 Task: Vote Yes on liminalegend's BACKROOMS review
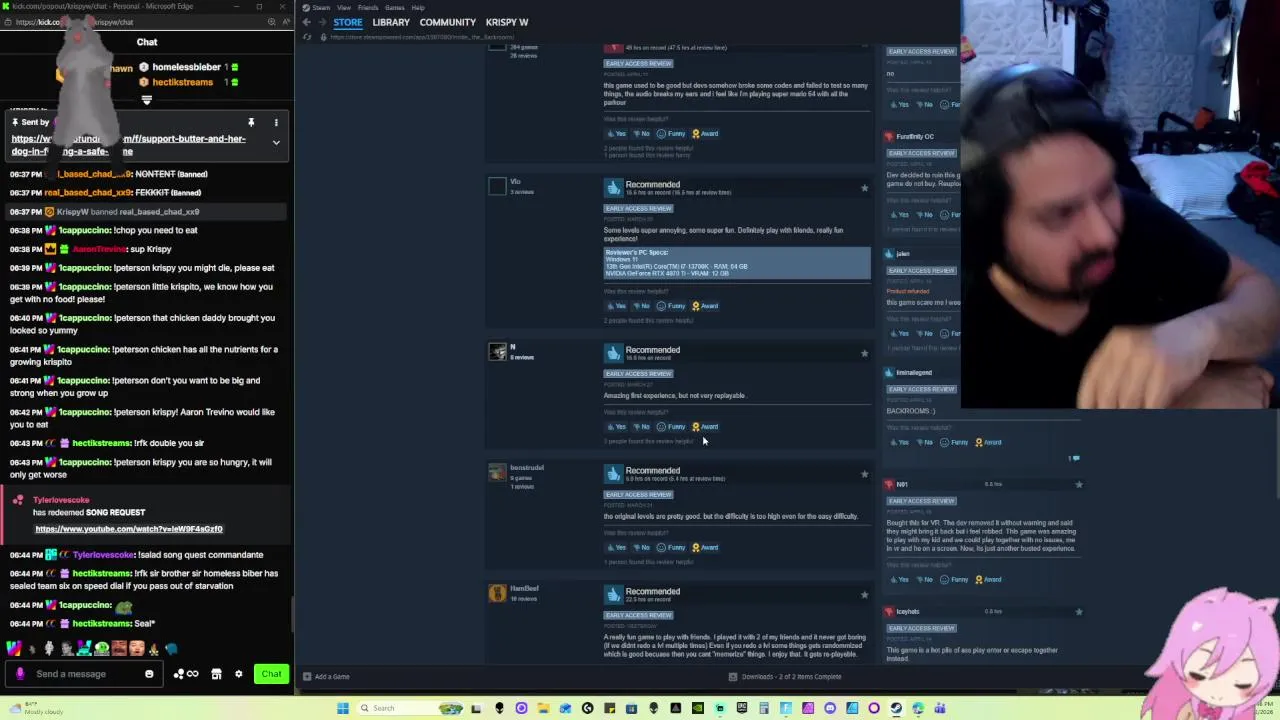pos(899,442)
